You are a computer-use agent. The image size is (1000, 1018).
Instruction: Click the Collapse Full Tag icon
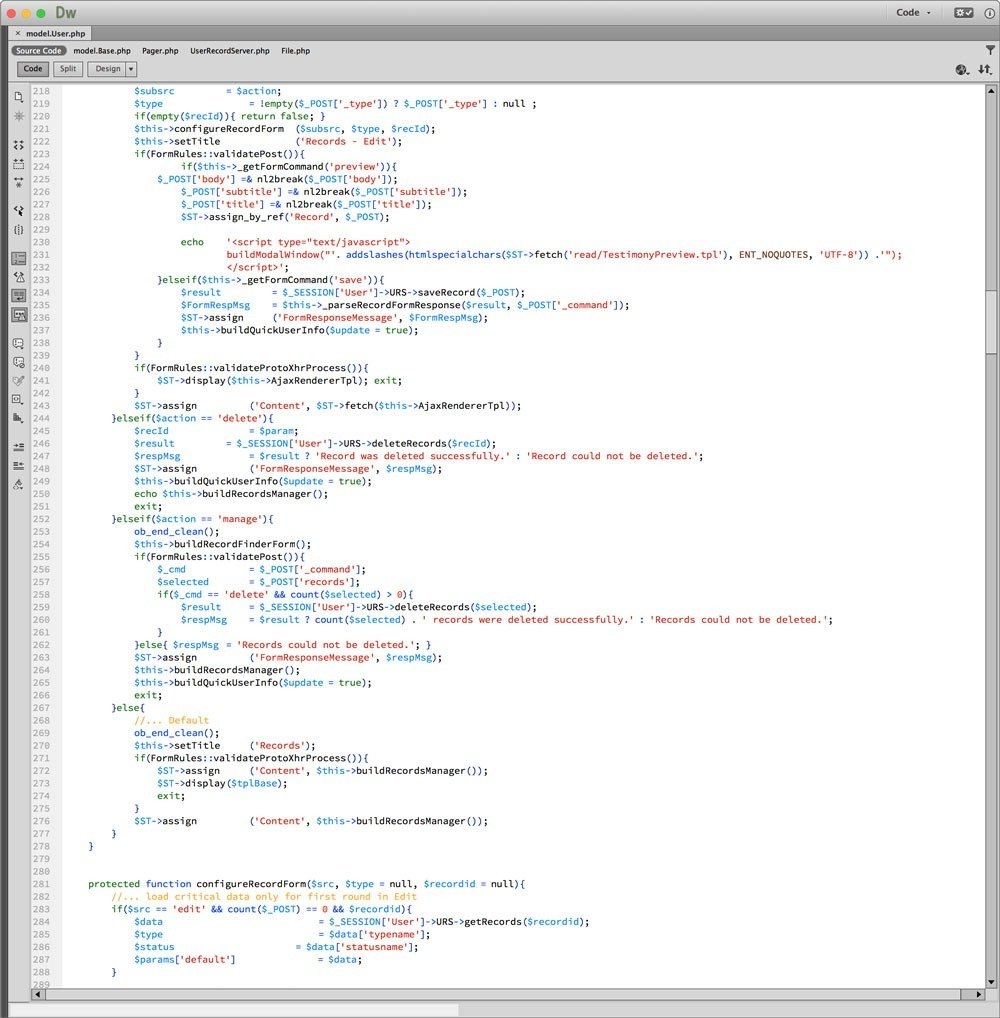18,145
